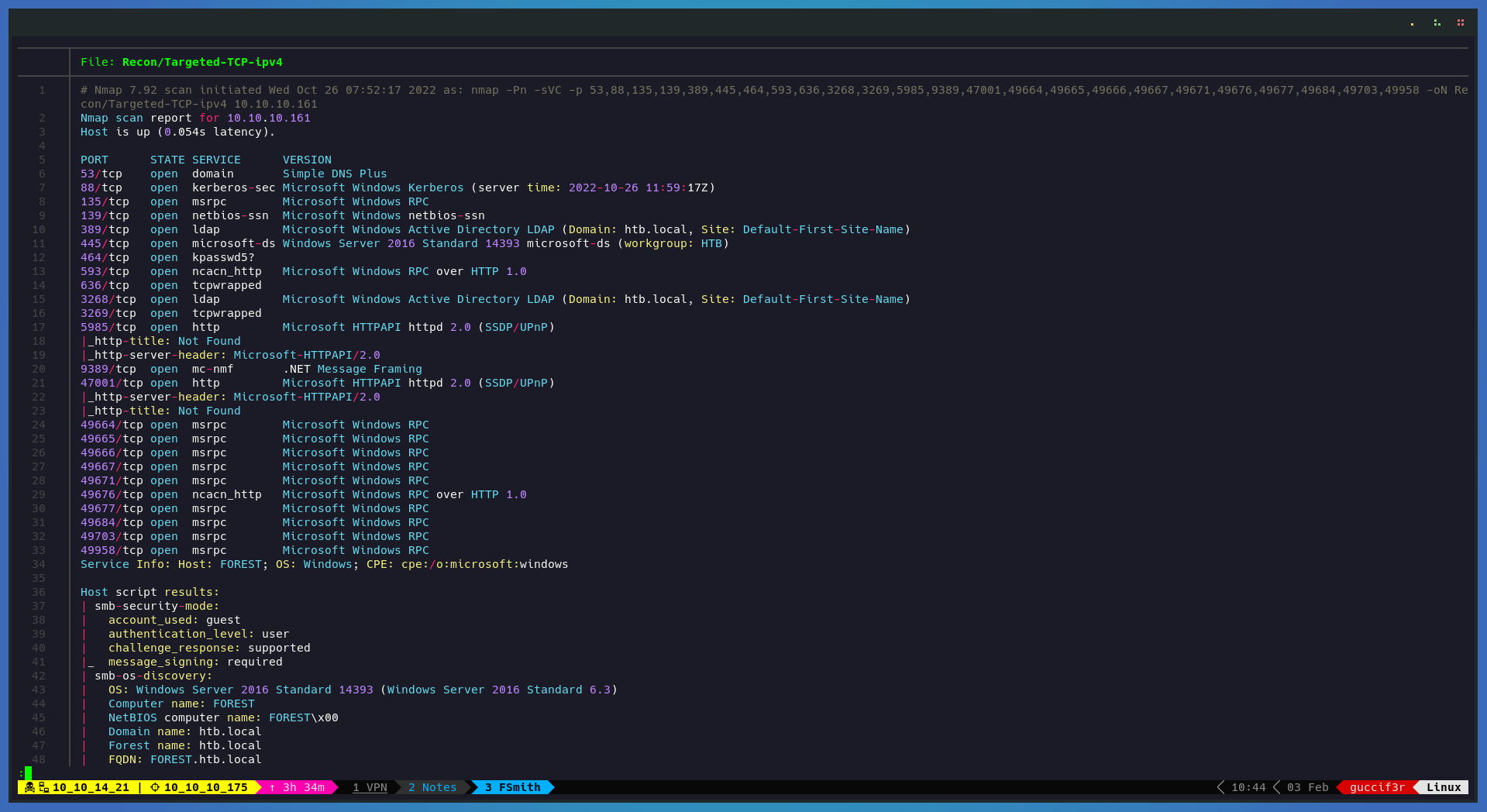Click the 03 Feb date in status bar
The width and height of the screenshot is (1487, 812).
1308,787
